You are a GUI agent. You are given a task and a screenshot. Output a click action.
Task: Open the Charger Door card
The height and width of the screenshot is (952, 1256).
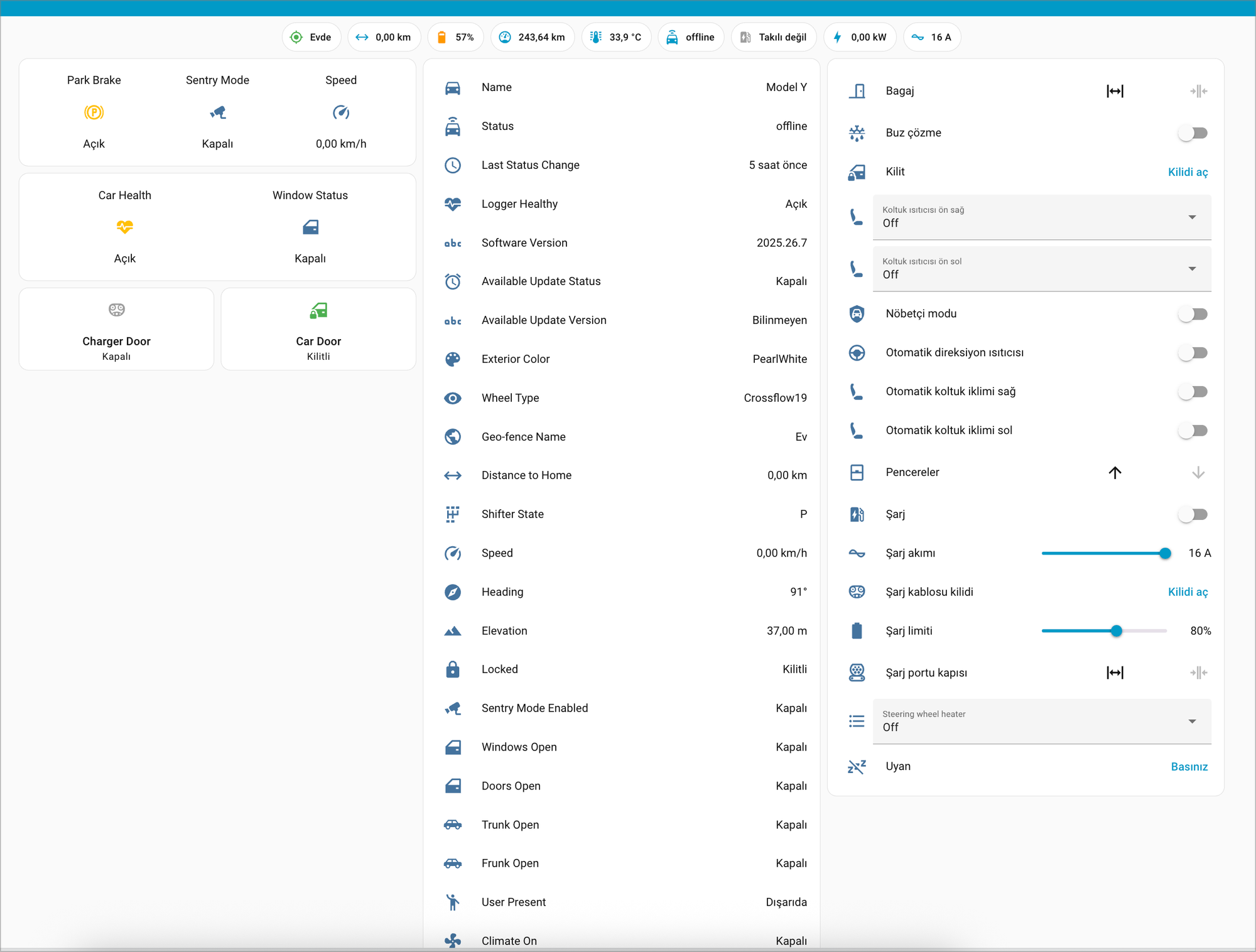[117, 329]
